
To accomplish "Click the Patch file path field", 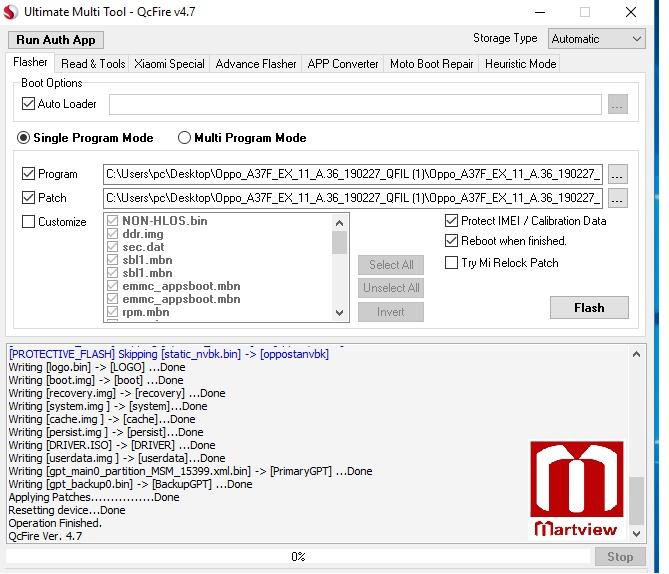I will (x=353, y=198).
